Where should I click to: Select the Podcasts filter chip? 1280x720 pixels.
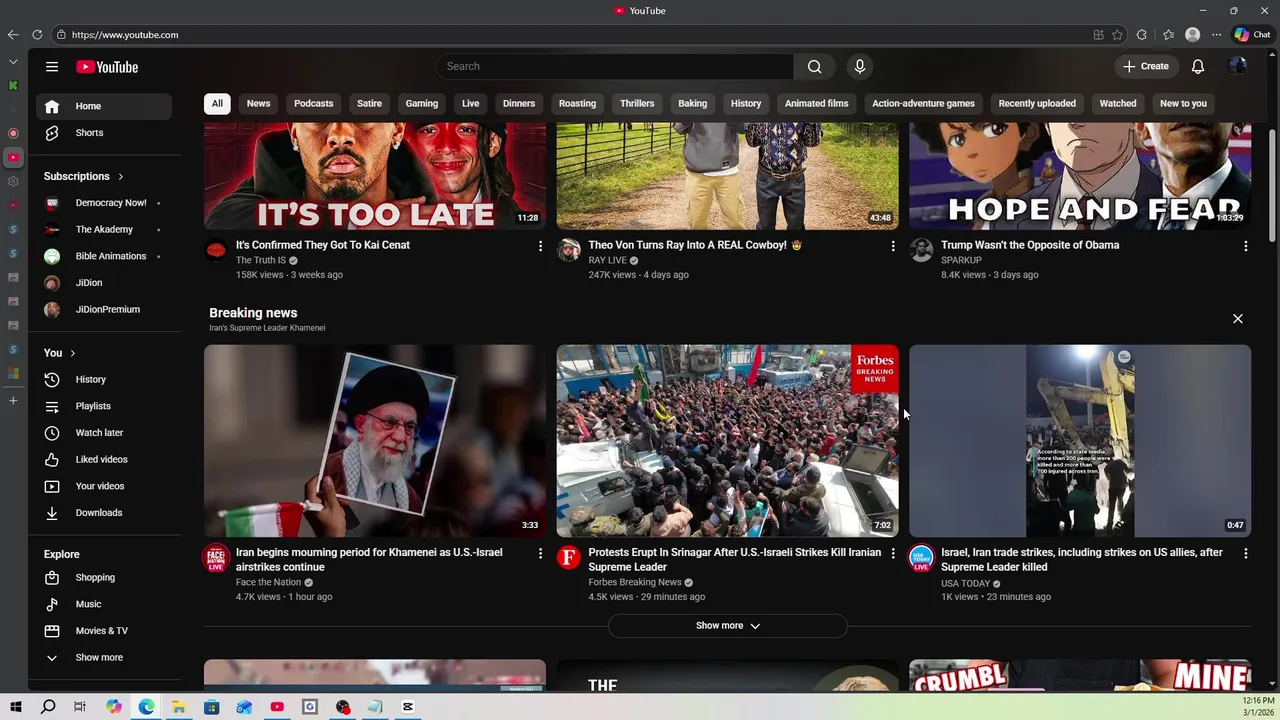tap(314, 104)
